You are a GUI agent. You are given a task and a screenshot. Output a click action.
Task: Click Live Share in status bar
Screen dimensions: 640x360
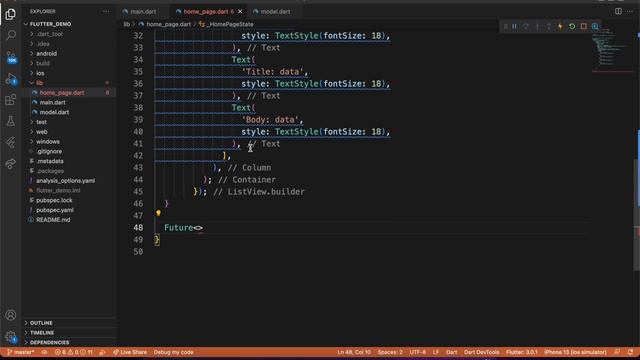click(130, 352)
